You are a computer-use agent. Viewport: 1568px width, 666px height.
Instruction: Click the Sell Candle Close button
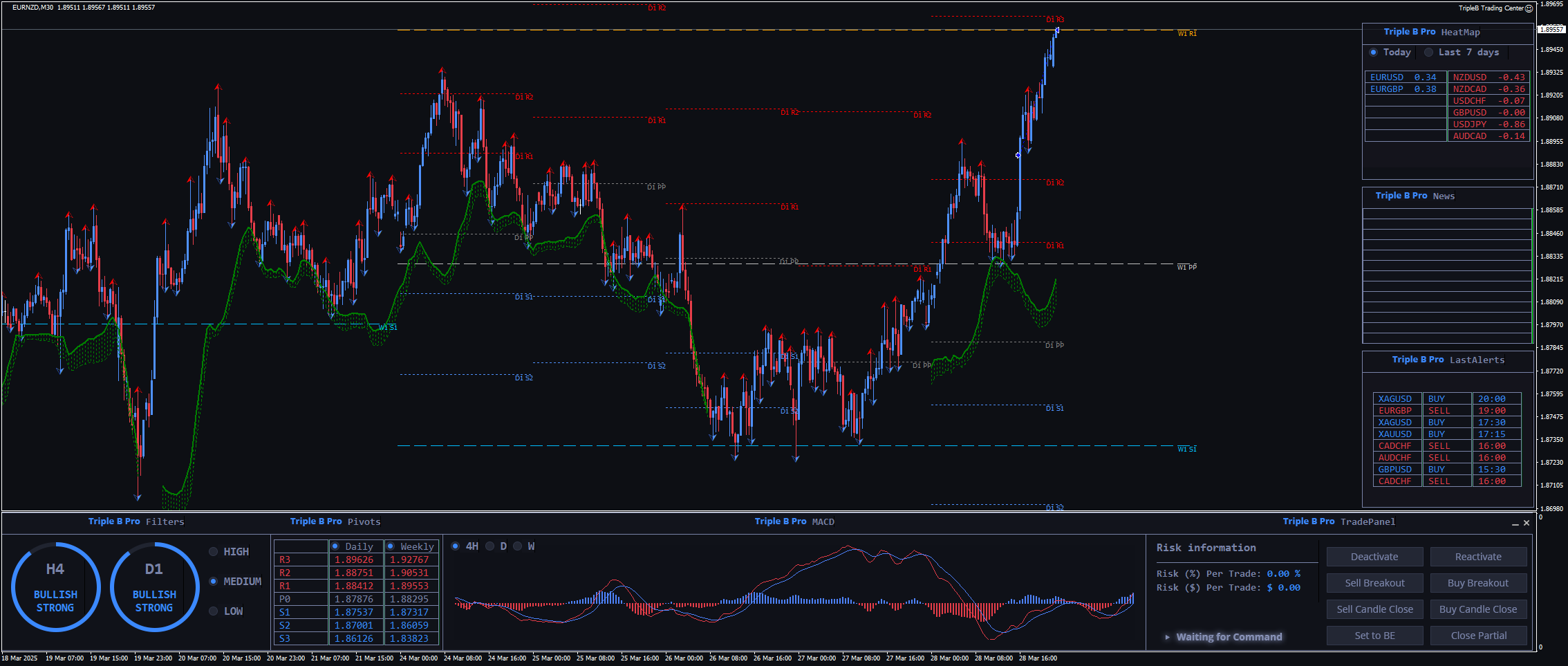pyautogui.click(x=1374, y=609)
